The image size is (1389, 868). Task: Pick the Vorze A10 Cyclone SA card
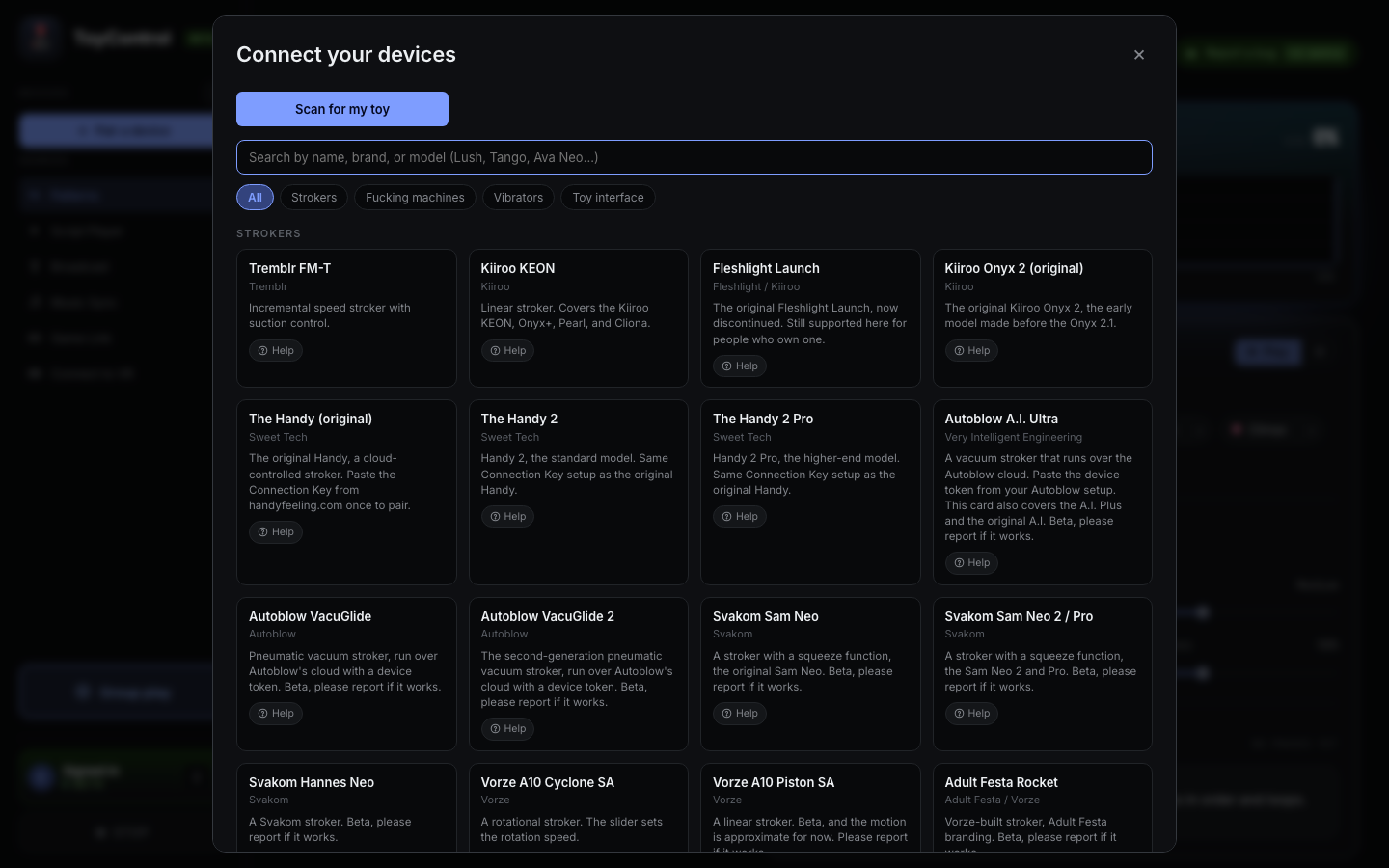[579, 807]
